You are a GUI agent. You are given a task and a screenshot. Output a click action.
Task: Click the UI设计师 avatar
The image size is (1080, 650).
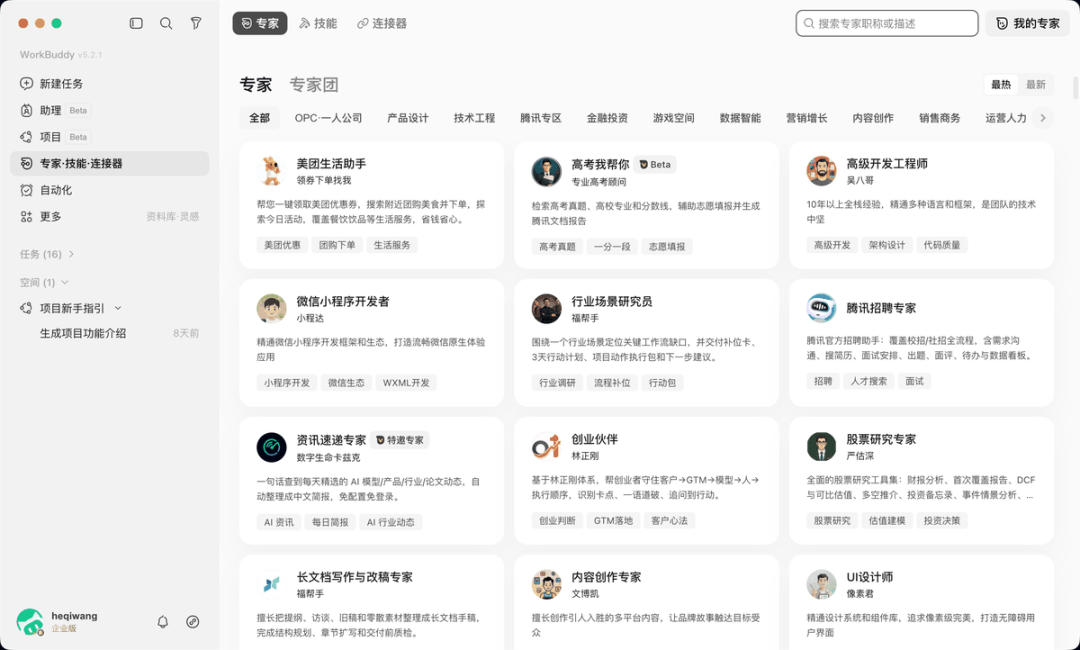(821, 584)
